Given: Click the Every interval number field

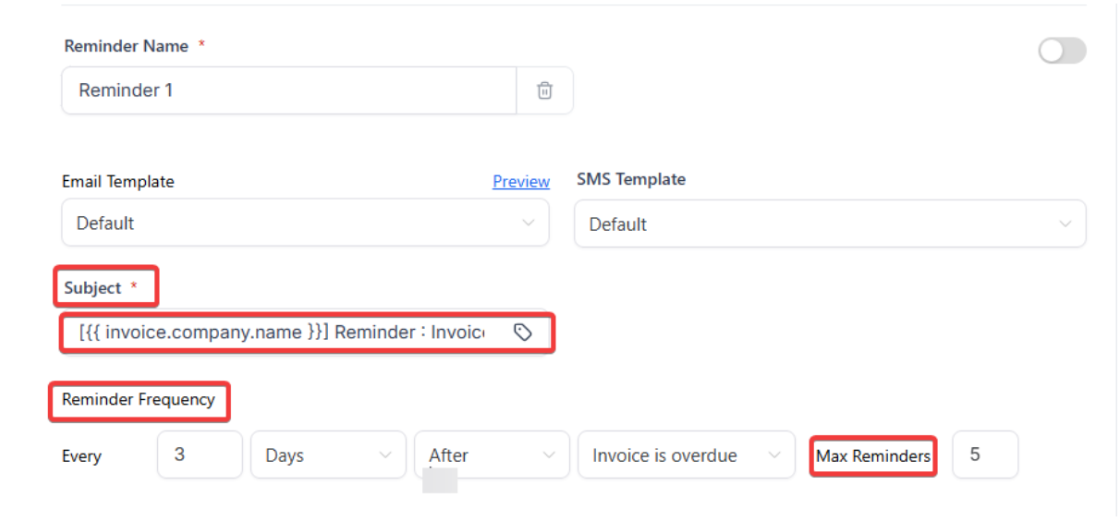Looking at the screenshot, I should [x=199, y=455].
